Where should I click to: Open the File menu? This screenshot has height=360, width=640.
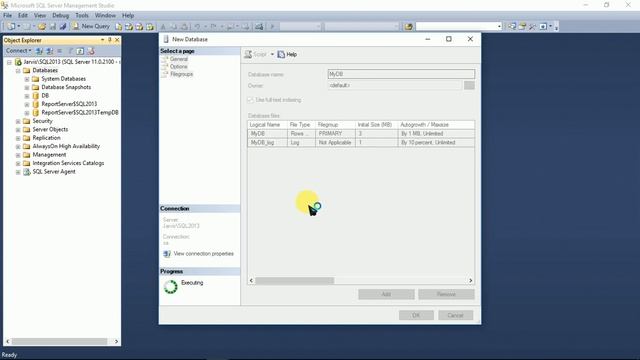[x=7, y=15]
